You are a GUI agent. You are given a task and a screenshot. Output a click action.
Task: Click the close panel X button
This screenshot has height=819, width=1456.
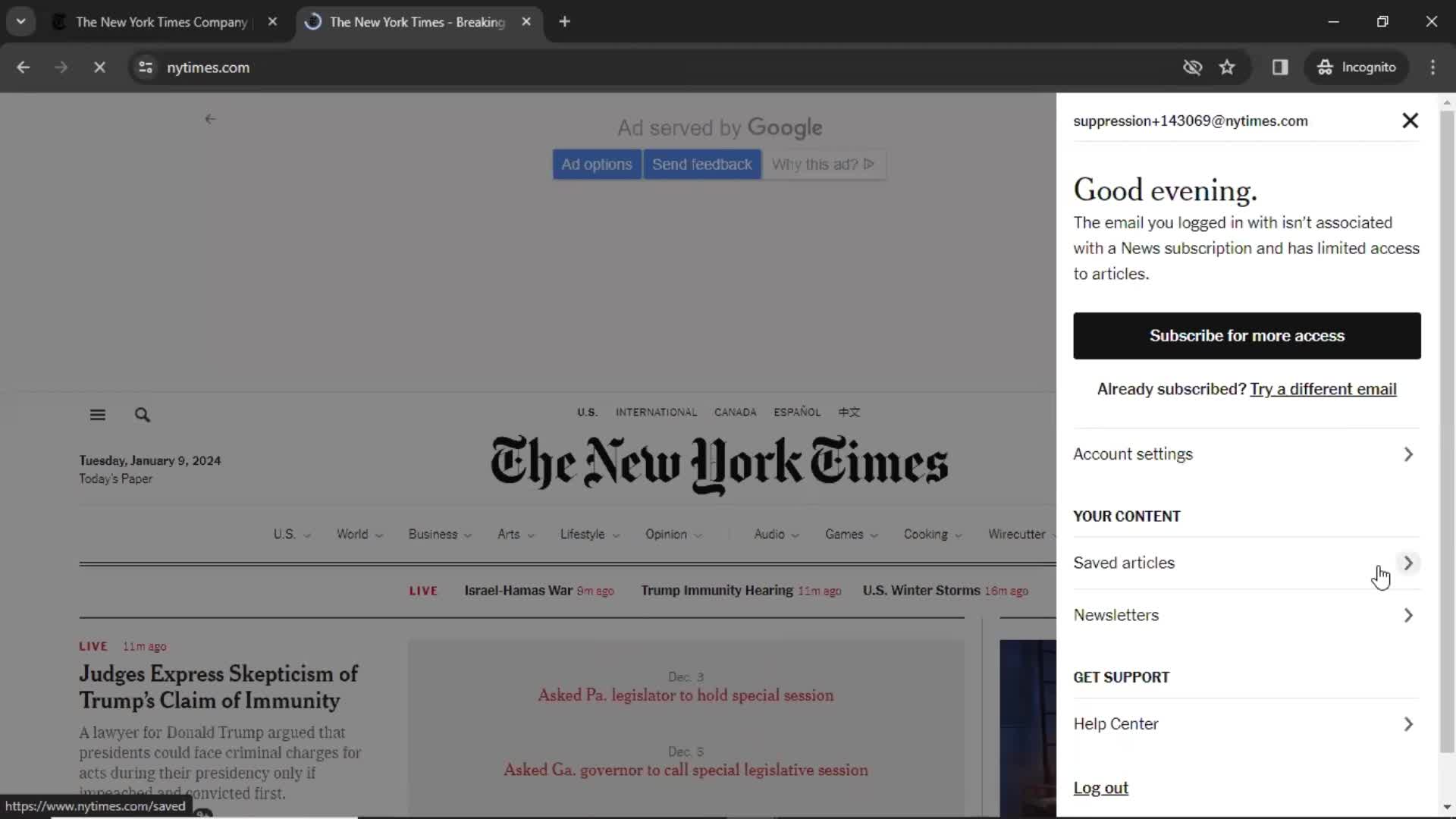(x=1410, y=120)
